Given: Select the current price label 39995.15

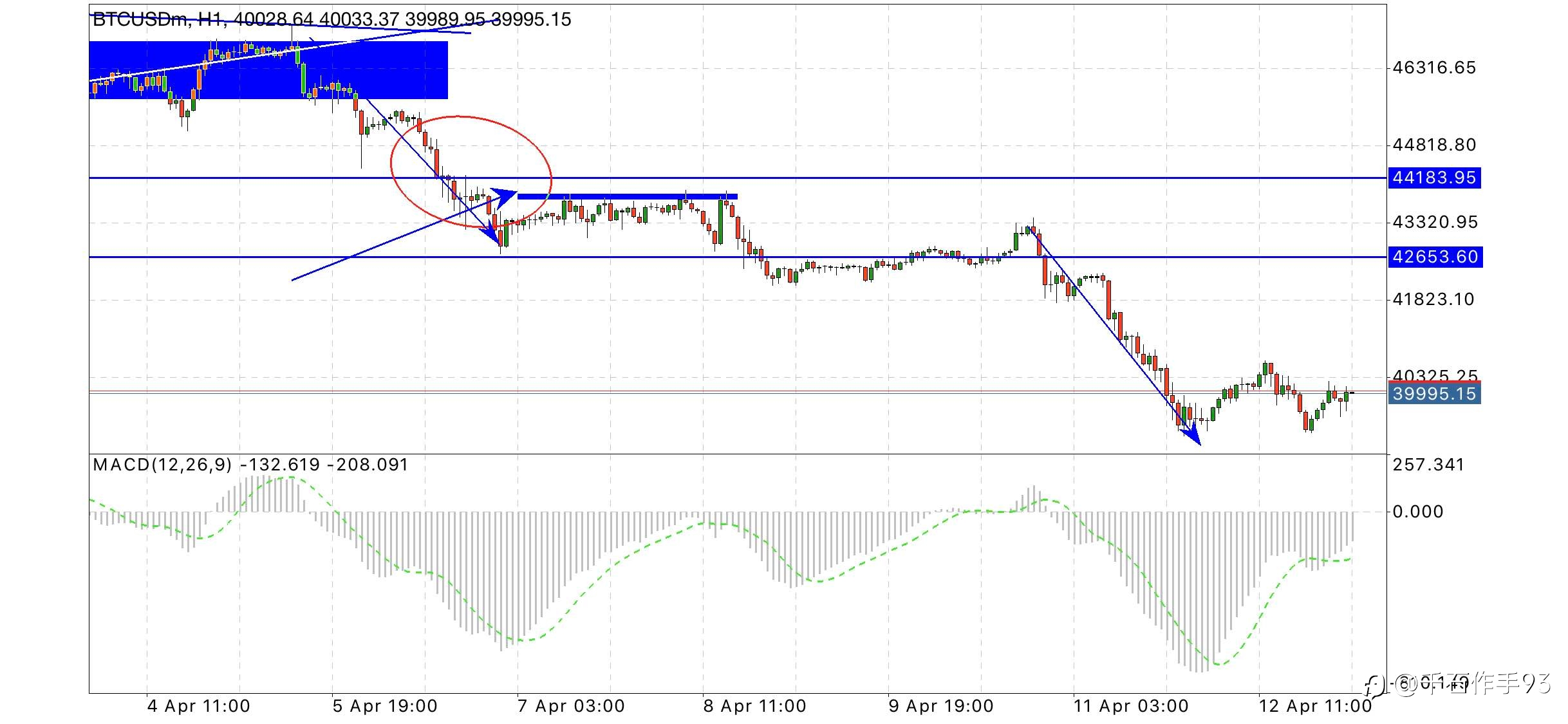Looking at the screenshot, I should click(1434, 393).
